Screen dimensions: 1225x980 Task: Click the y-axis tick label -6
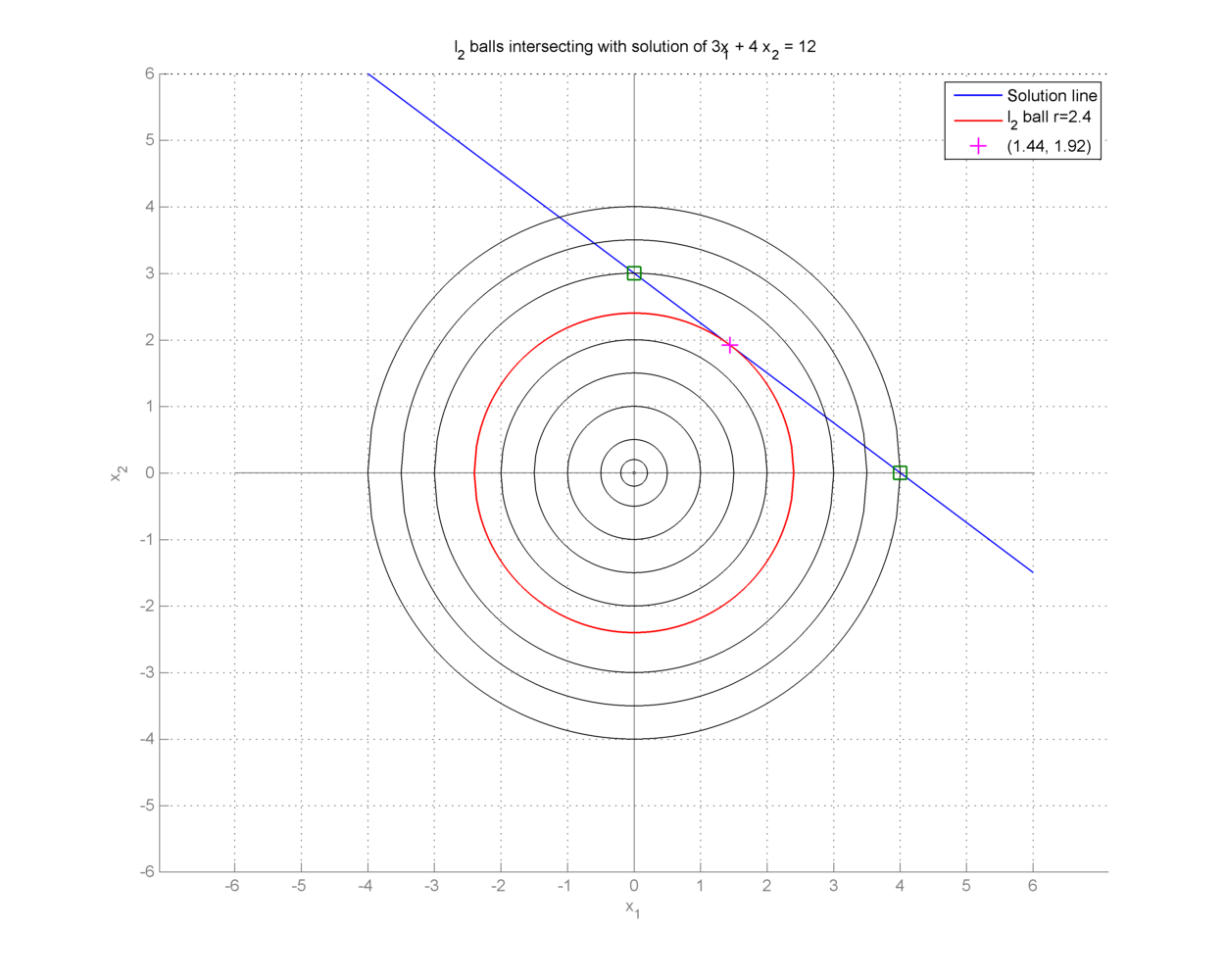pos(147,871)
